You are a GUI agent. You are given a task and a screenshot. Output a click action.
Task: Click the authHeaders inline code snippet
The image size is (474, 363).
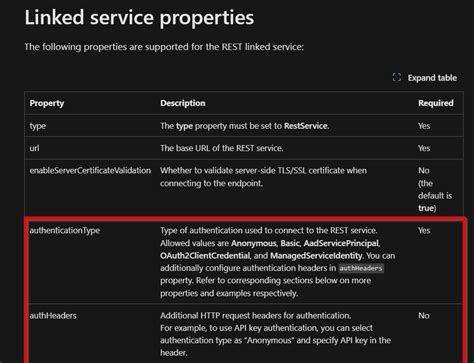[x=361, y=268]
